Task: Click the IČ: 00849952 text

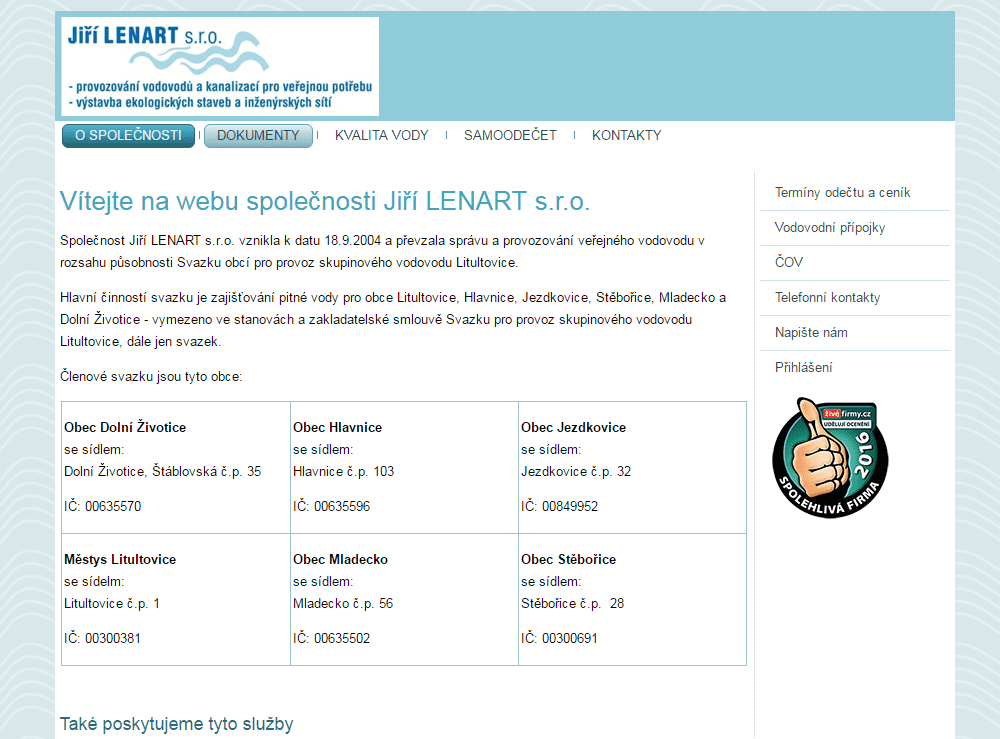Action: point(559,506)
